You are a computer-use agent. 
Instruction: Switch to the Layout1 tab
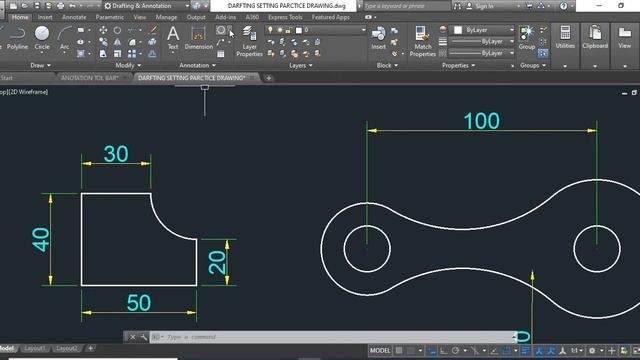[35, 348]
